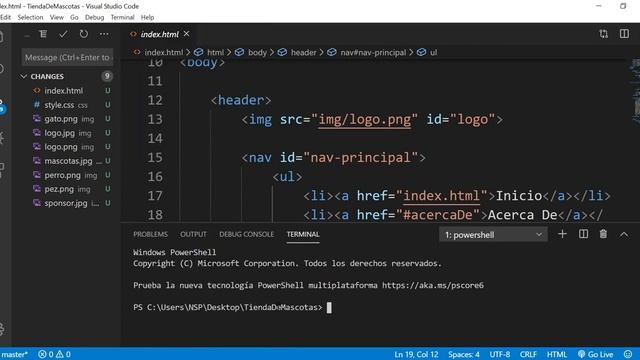Open logo.png in the changes list
640x360 pixels.
tap(61, 147)
